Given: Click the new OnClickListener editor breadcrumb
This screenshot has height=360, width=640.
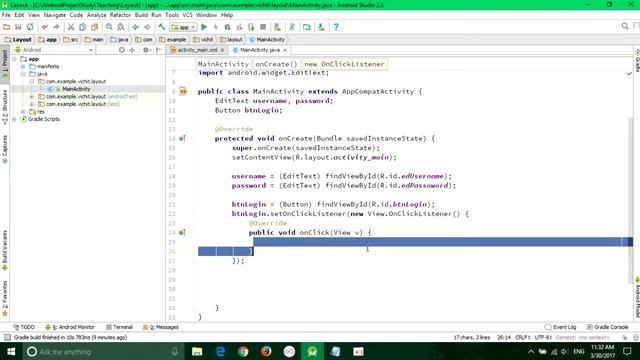Looking at the screenshot, I should (344, 64).
